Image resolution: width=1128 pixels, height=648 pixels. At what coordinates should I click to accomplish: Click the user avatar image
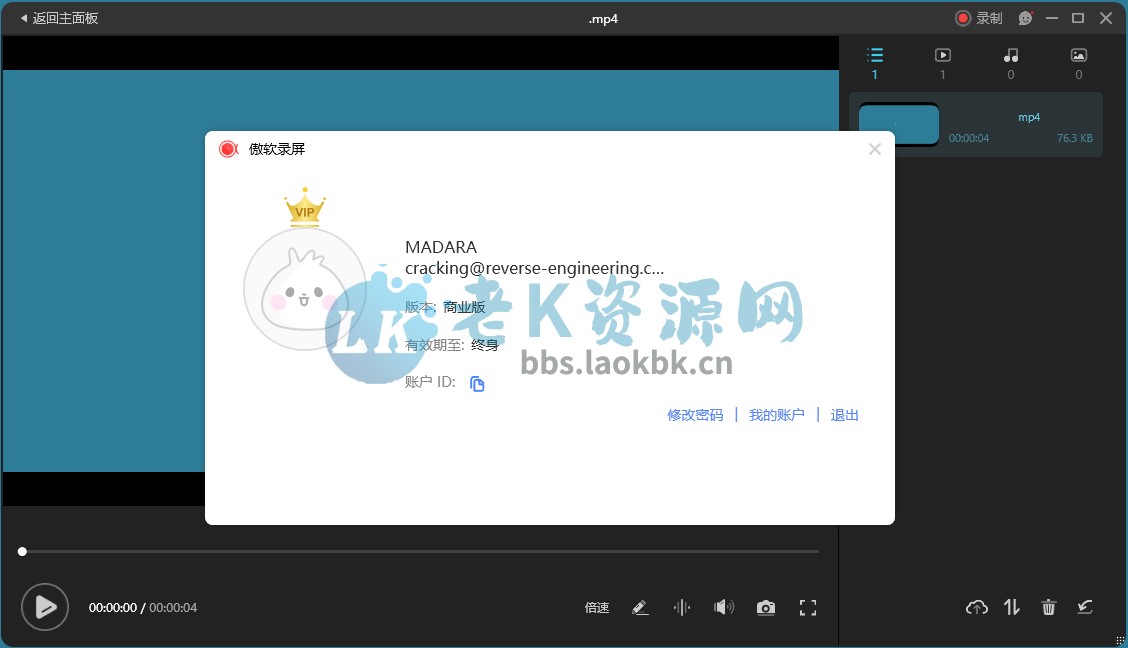tap(304, 289)
